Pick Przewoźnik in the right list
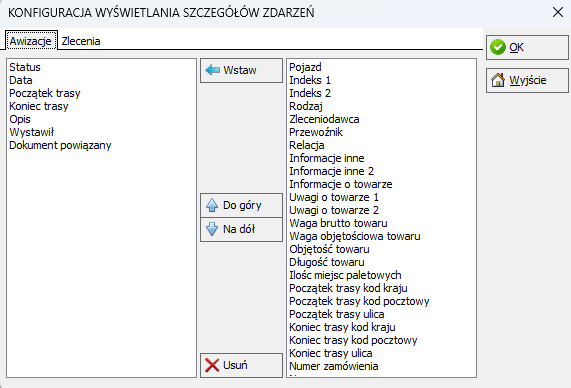 316,132
